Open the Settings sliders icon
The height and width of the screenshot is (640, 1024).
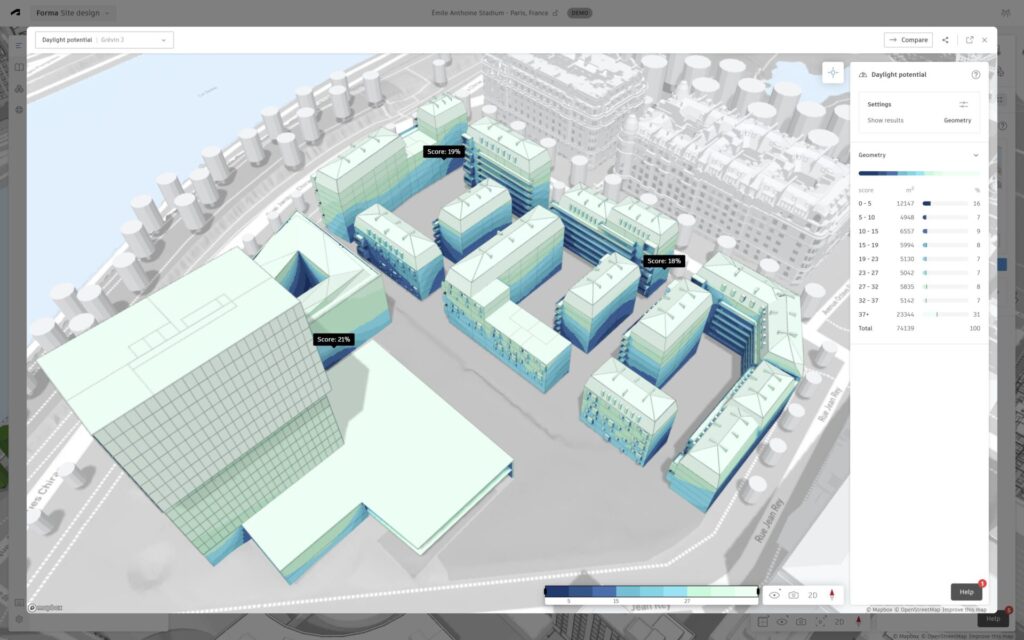point(963,104)
